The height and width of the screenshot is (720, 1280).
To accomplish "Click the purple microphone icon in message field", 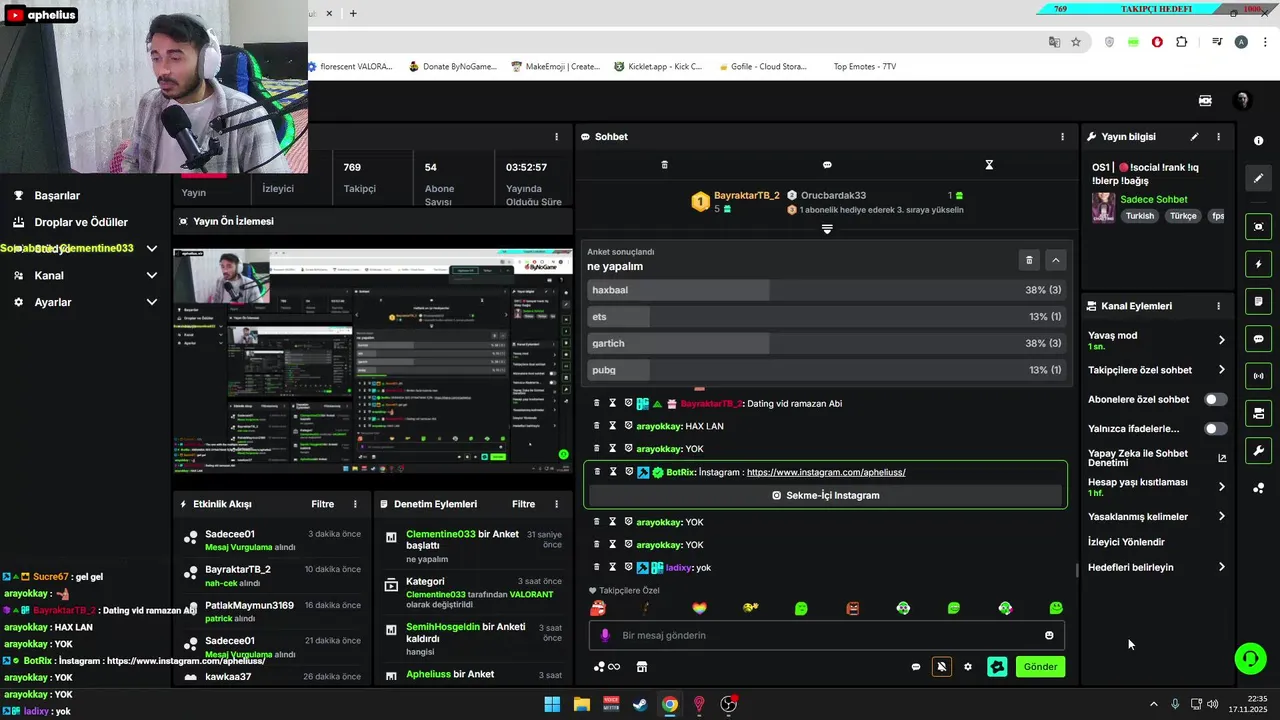I will point(604,635).
